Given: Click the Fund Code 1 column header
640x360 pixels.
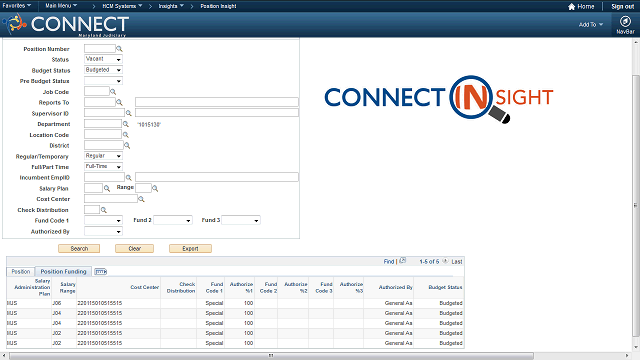Looking at the screenshot, I should click(x=215, y=287).
